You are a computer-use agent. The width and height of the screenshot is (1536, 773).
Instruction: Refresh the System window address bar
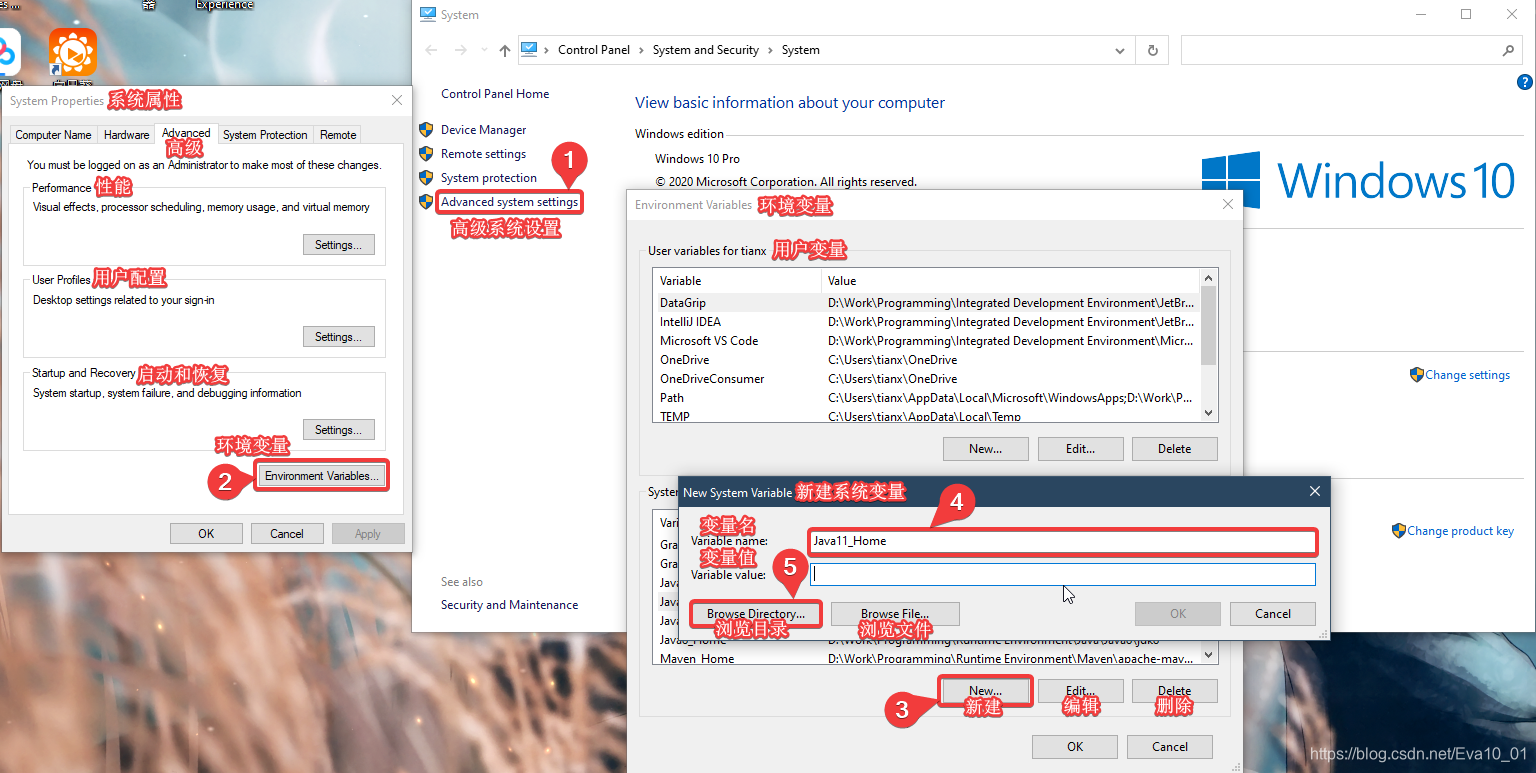click(1153, 50)
